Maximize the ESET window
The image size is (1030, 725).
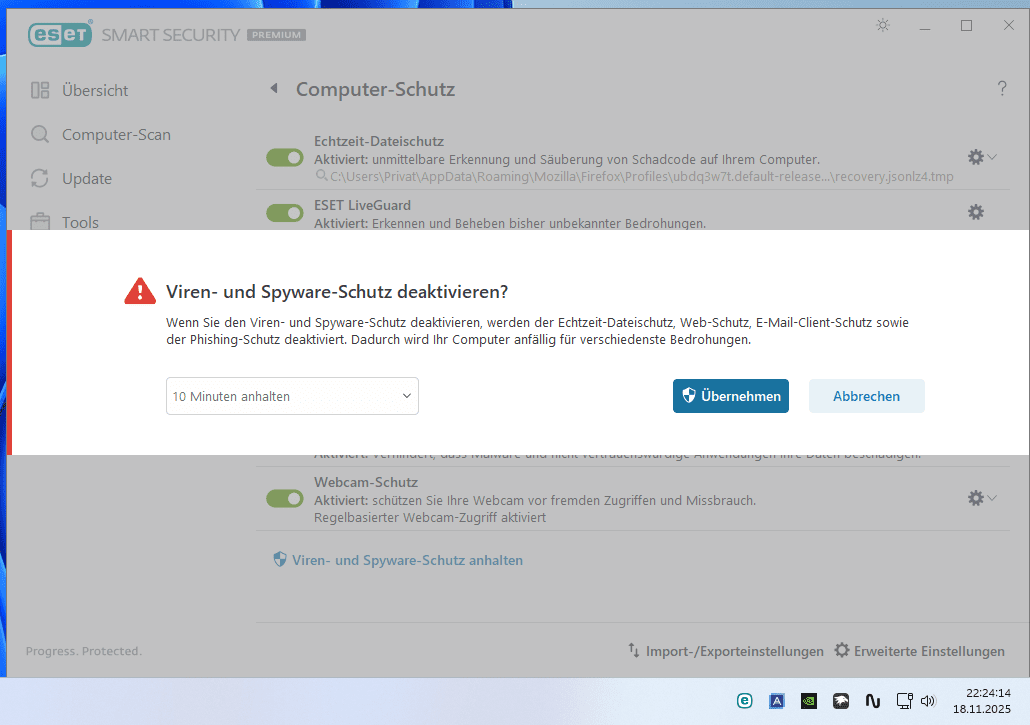click(x=966, y=25)
